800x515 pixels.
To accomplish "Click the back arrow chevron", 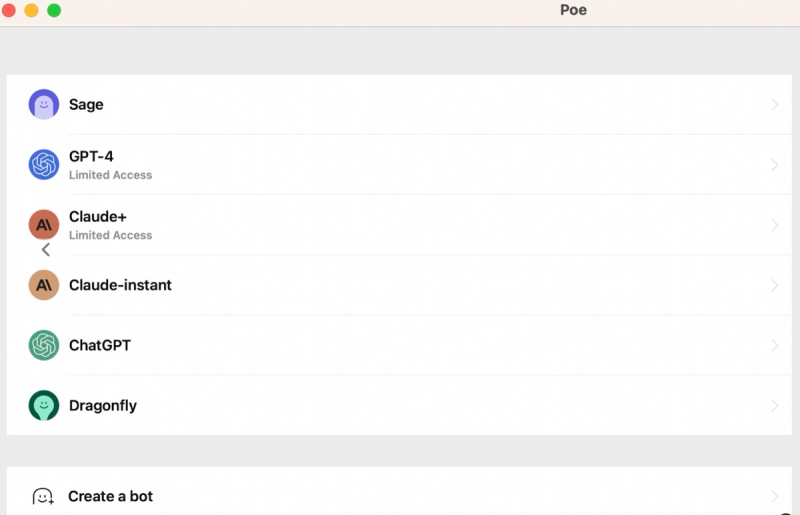I will [x=45, y=250].
